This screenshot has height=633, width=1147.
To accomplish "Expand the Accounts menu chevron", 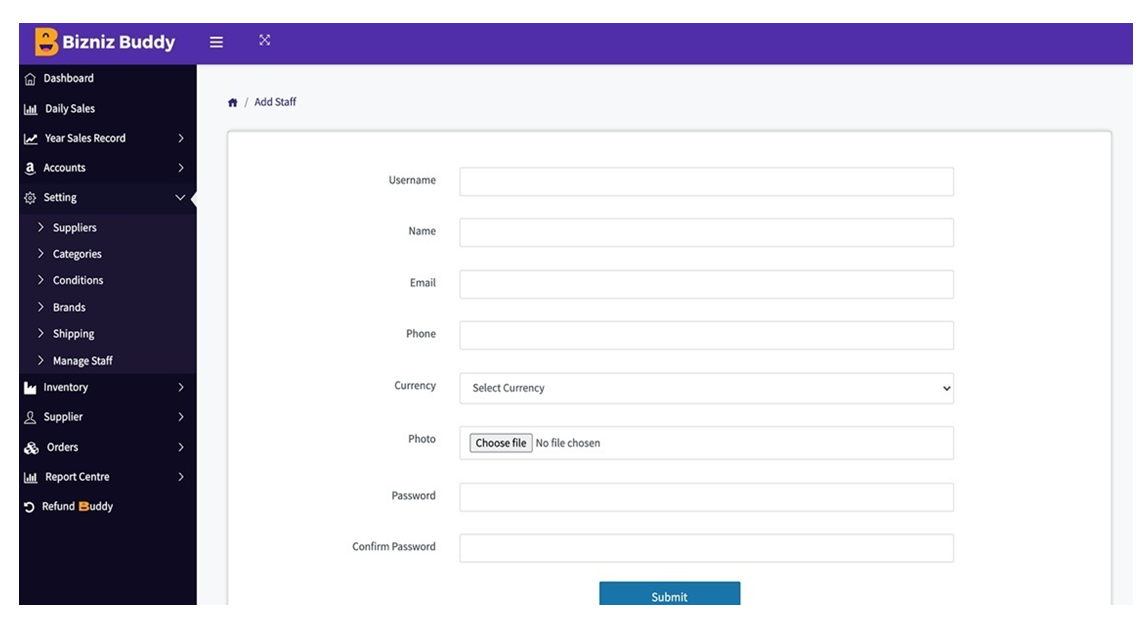I will point(181,168).
